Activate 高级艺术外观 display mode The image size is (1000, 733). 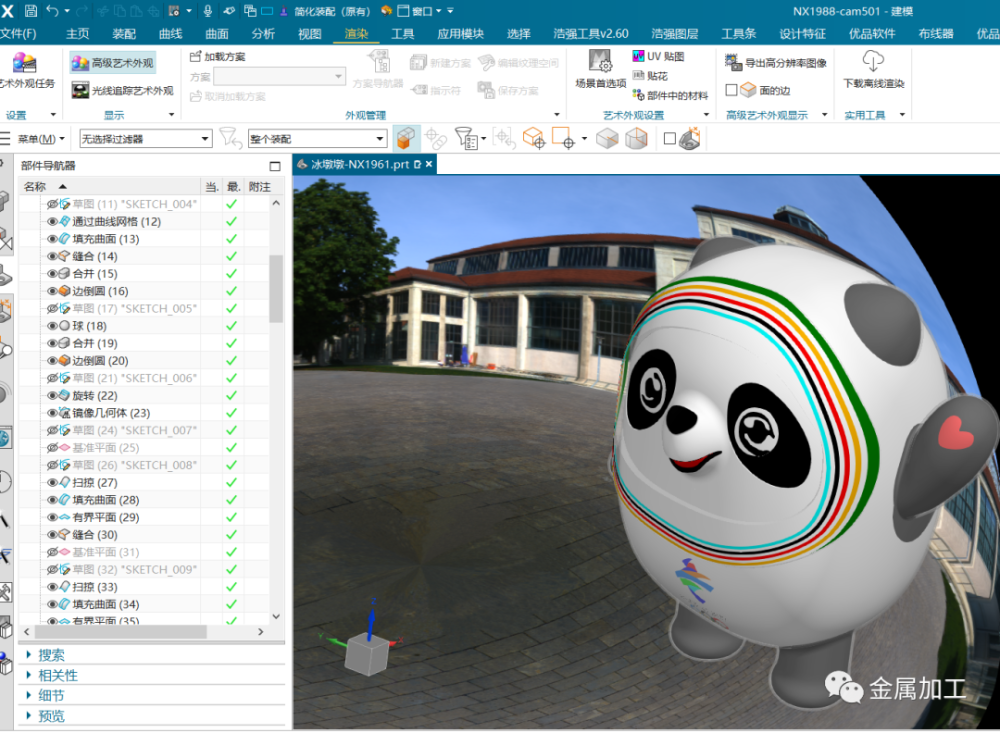[x=112, y=63]
